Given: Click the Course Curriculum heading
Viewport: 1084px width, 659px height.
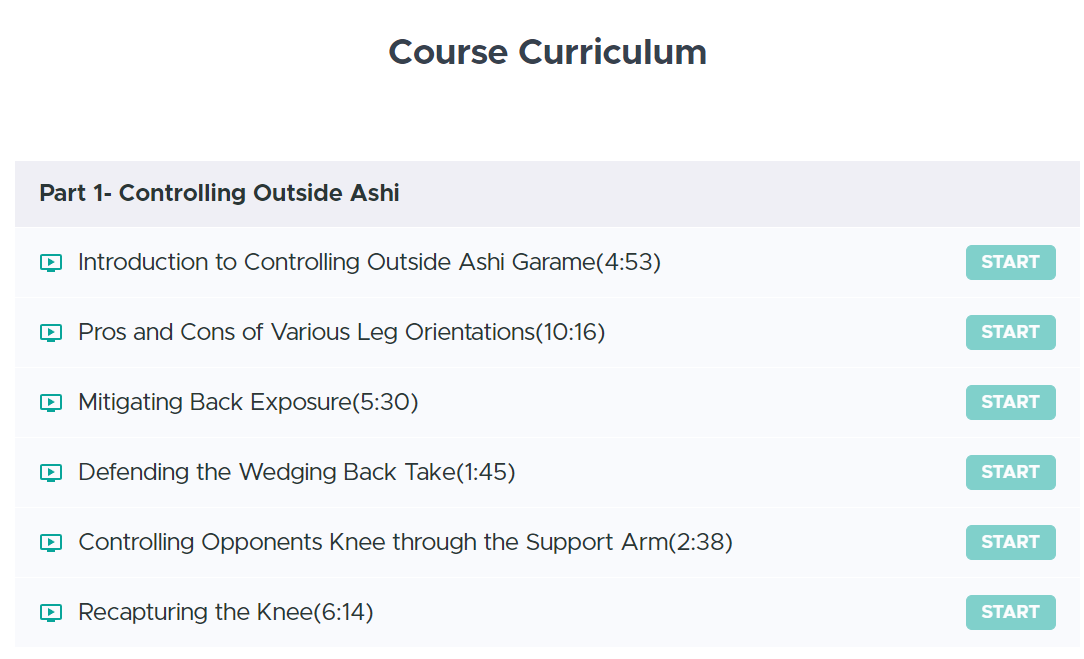Looking at the screenshot, I should coord(547,52).
